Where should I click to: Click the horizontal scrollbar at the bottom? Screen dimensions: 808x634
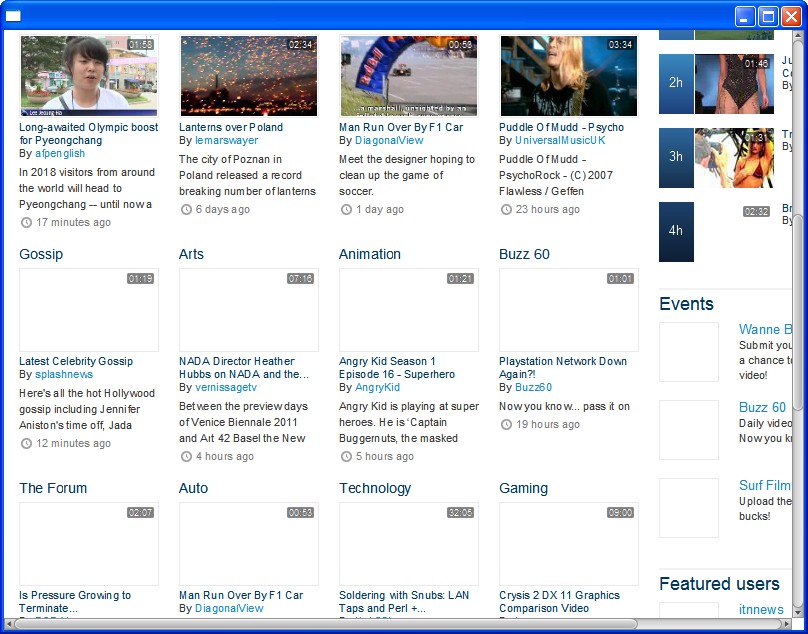(x=320, y=624)
